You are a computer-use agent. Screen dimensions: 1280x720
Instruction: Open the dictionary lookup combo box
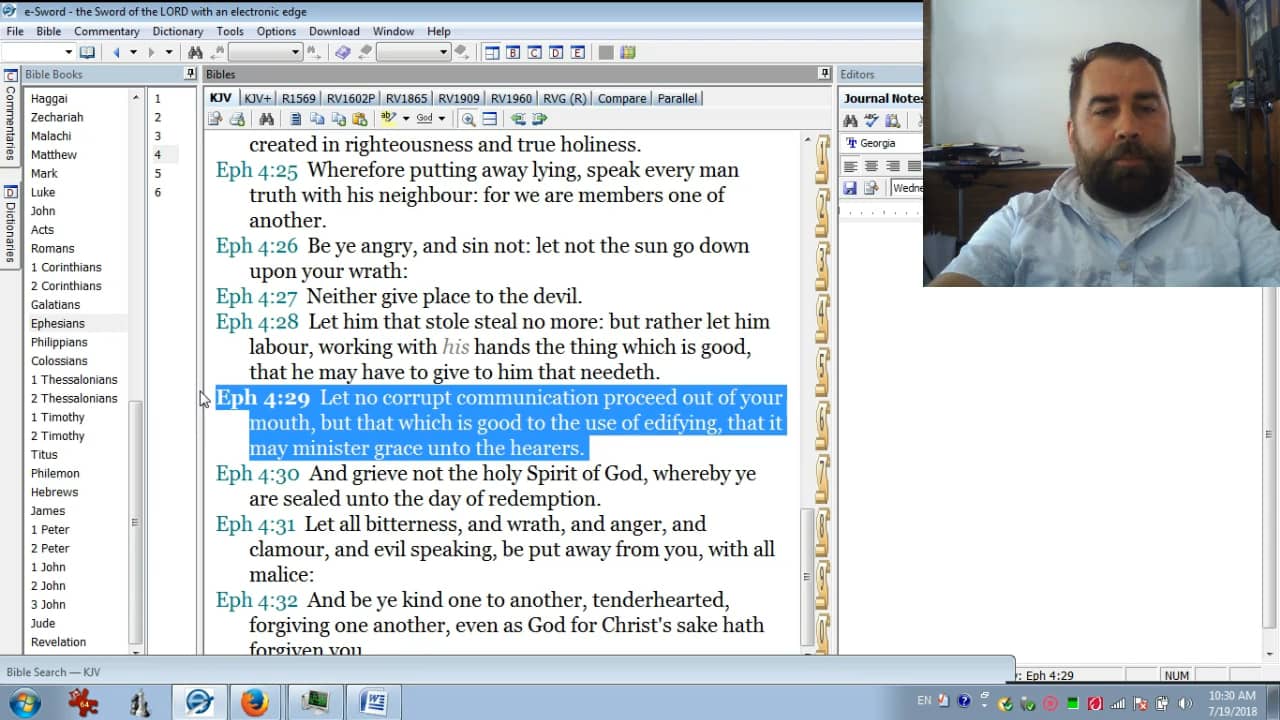[413, 52]
